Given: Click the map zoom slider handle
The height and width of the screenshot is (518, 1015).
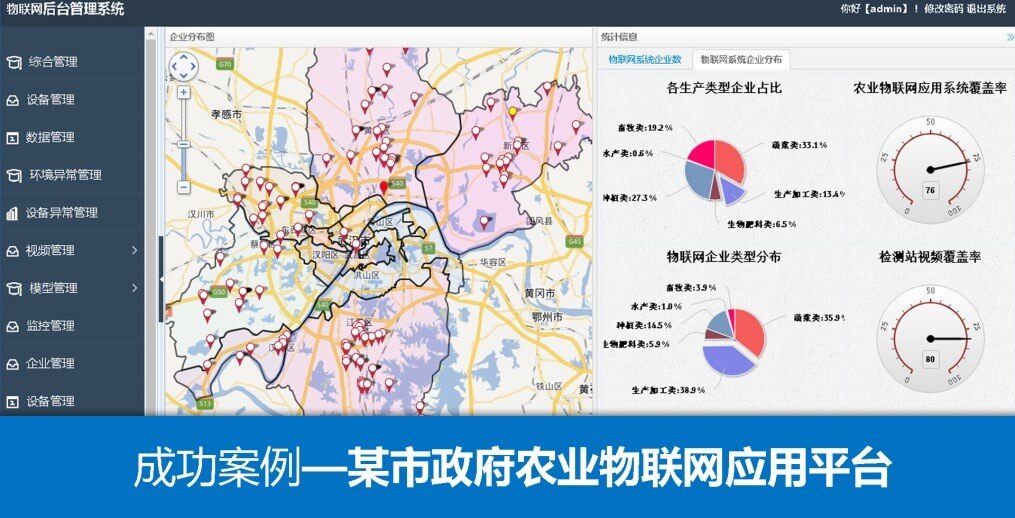Looking at the screenshot, I should (x=184, y=145).
